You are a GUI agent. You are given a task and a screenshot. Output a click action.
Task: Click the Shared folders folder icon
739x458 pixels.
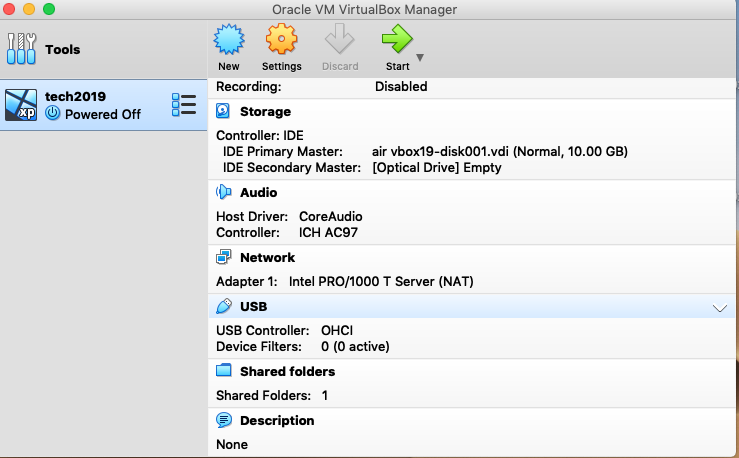[x=223, y=370]
